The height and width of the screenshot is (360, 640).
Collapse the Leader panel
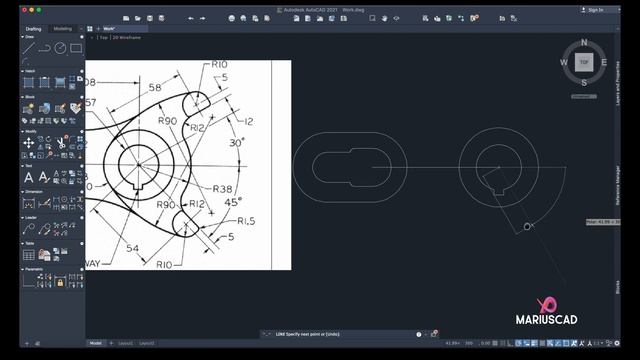[22, 218]
